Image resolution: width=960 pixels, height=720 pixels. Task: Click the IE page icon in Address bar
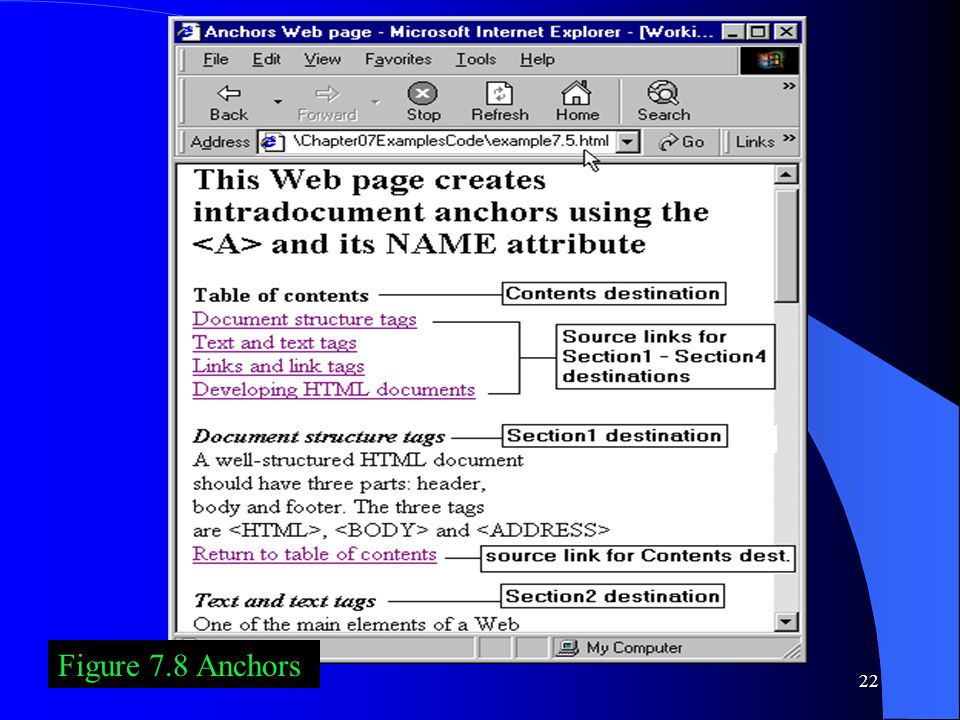point(271,142)
